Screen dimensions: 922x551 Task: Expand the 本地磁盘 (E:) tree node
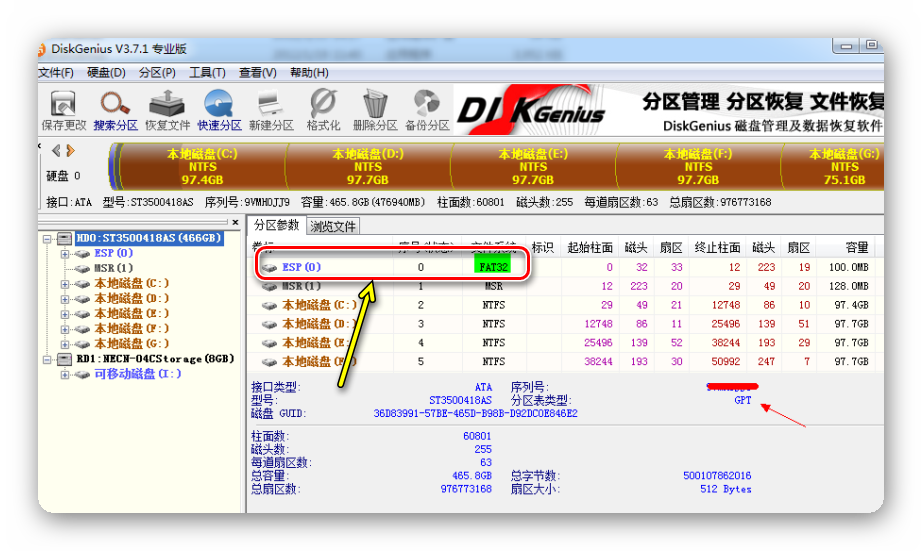pyautogui.click(x=65, y=315)
